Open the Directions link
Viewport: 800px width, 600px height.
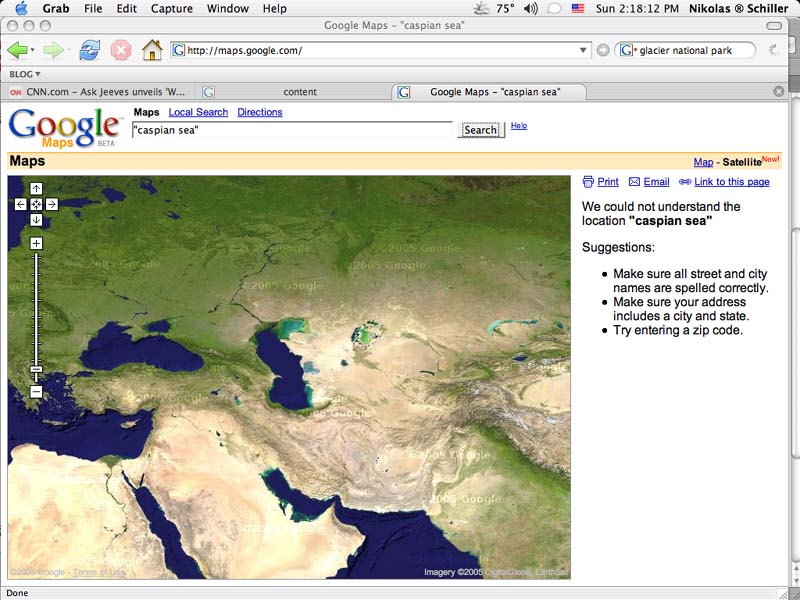pos(260,112)
